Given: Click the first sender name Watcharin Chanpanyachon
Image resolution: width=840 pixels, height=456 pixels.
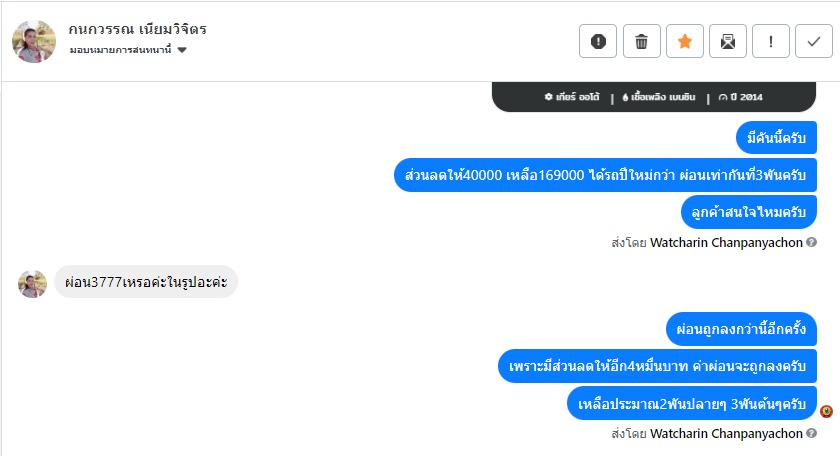Looking at the screenshot, I should point(726,242).
